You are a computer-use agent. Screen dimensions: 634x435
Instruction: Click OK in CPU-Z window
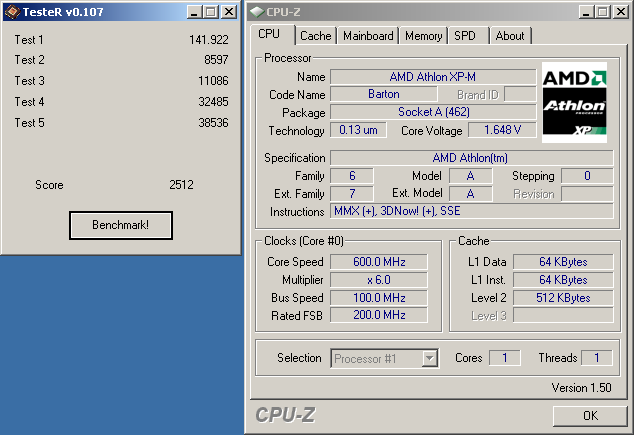[590, 416]
